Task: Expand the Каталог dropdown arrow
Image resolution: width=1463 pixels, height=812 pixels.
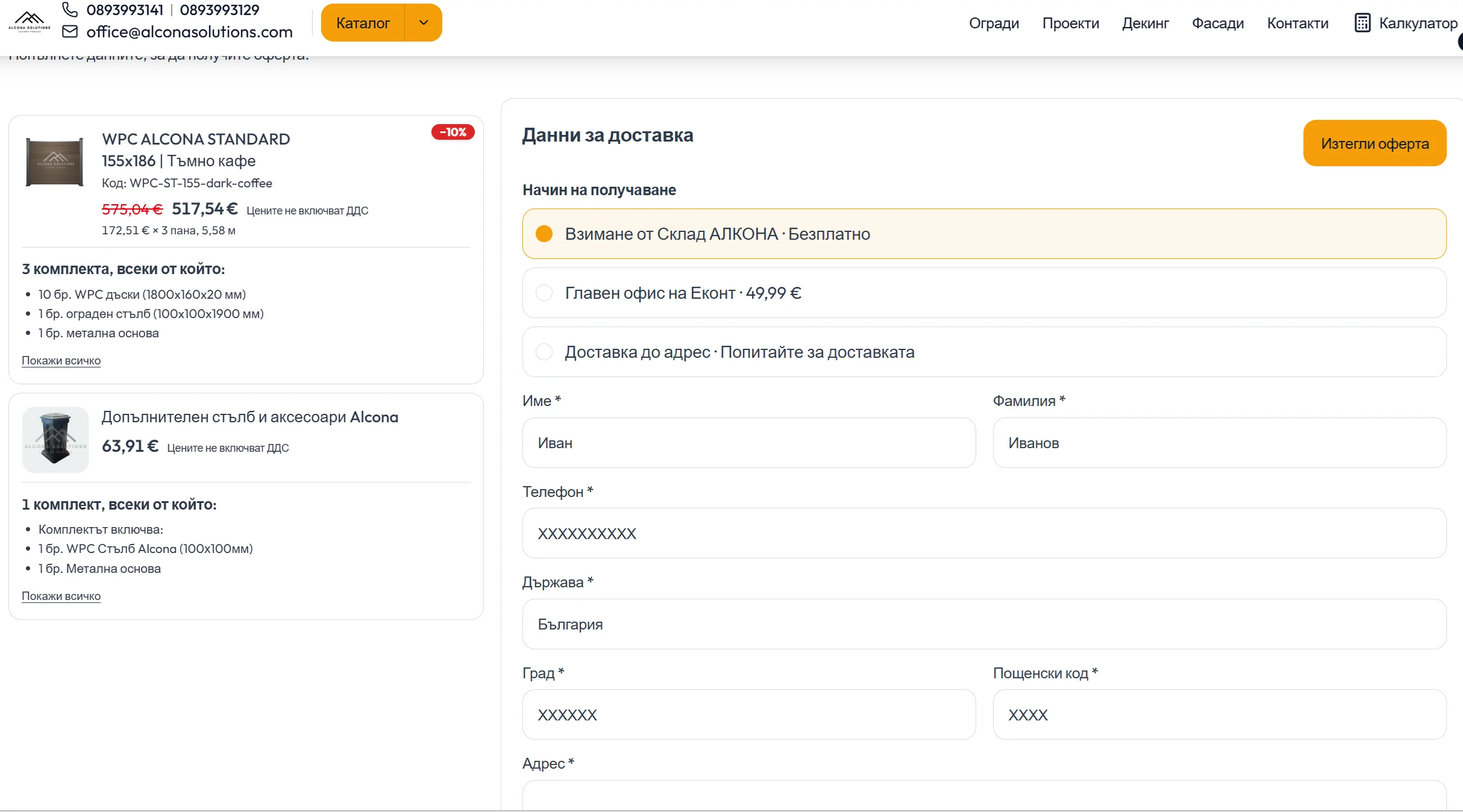Action: pos(424,23)
